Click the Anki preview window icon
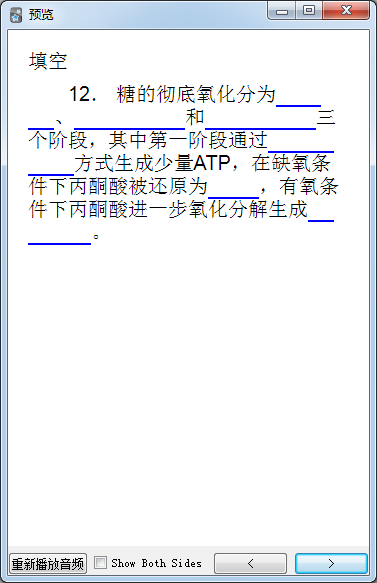The width and height of the screenshot is (377, 583). click(x=16, y=15)
